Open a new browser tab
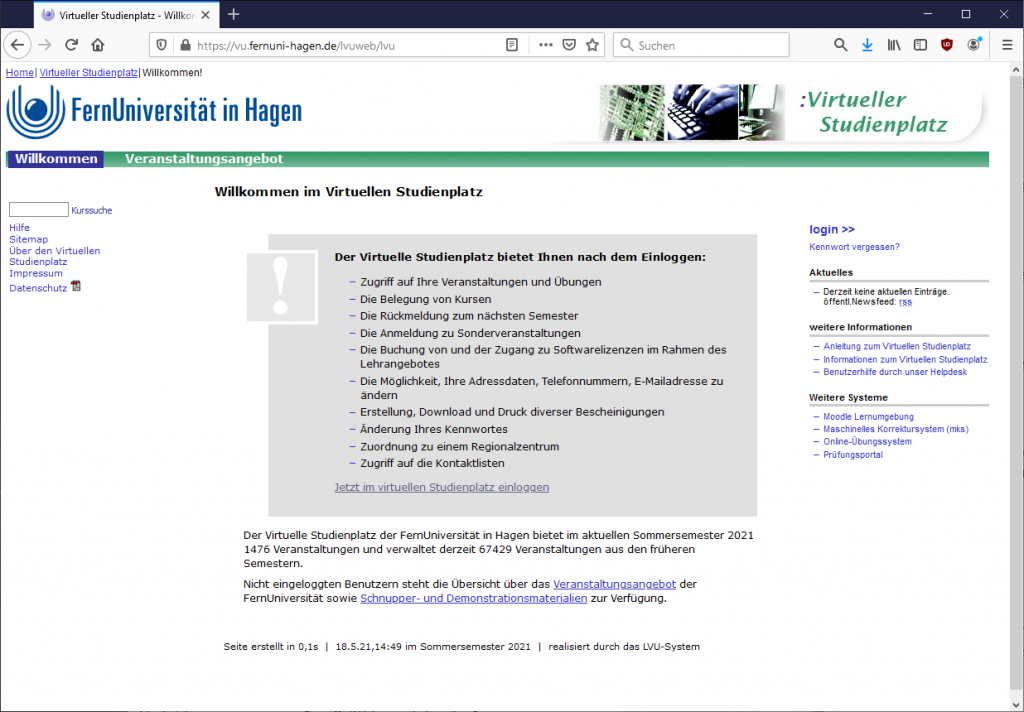 pyautogui.click(x=234, y=14)
